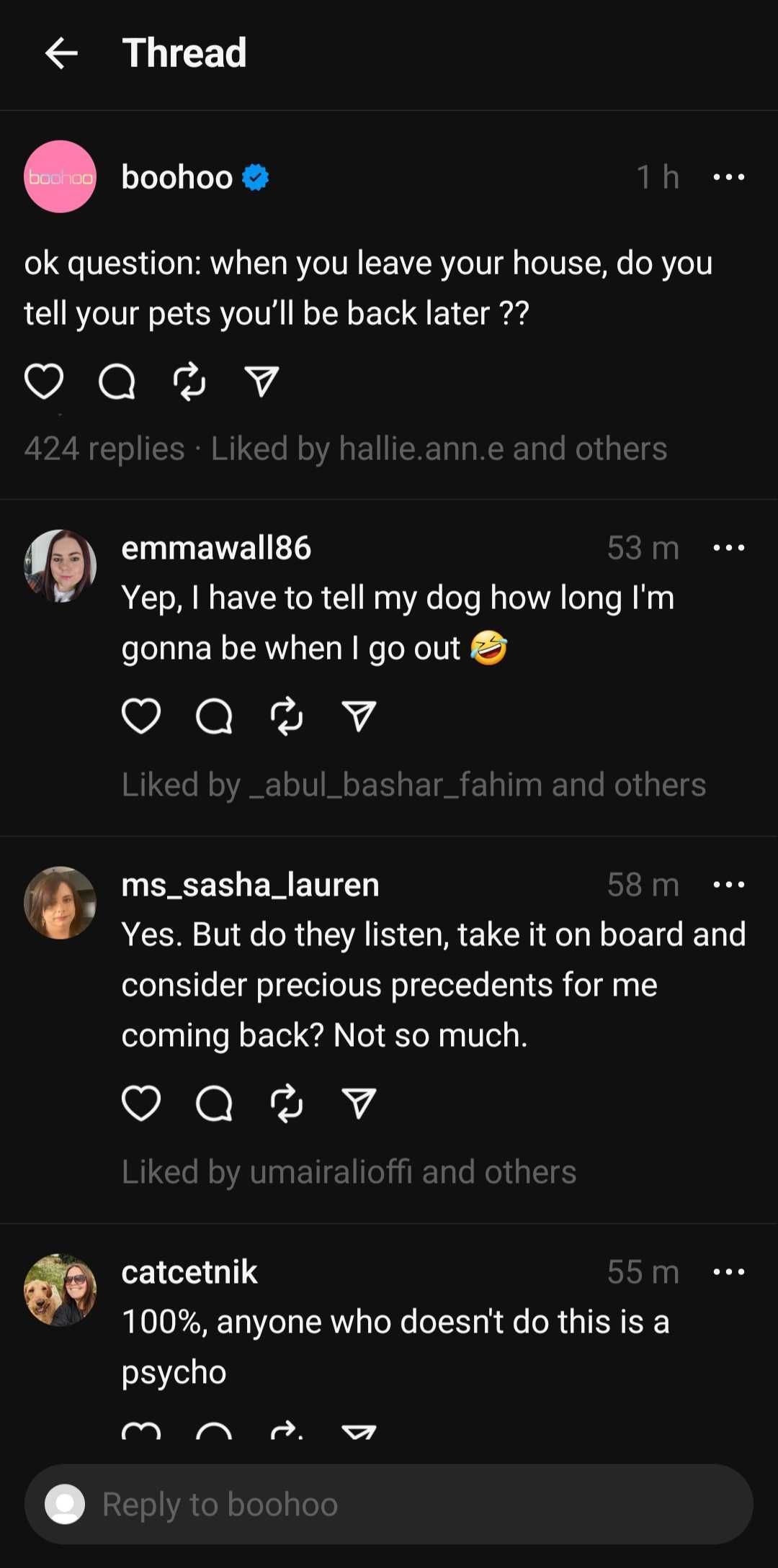Open catcetnik's profile picture
Image resolution: width=778 pixels, height=1568 pixels.
(61, 1289)
